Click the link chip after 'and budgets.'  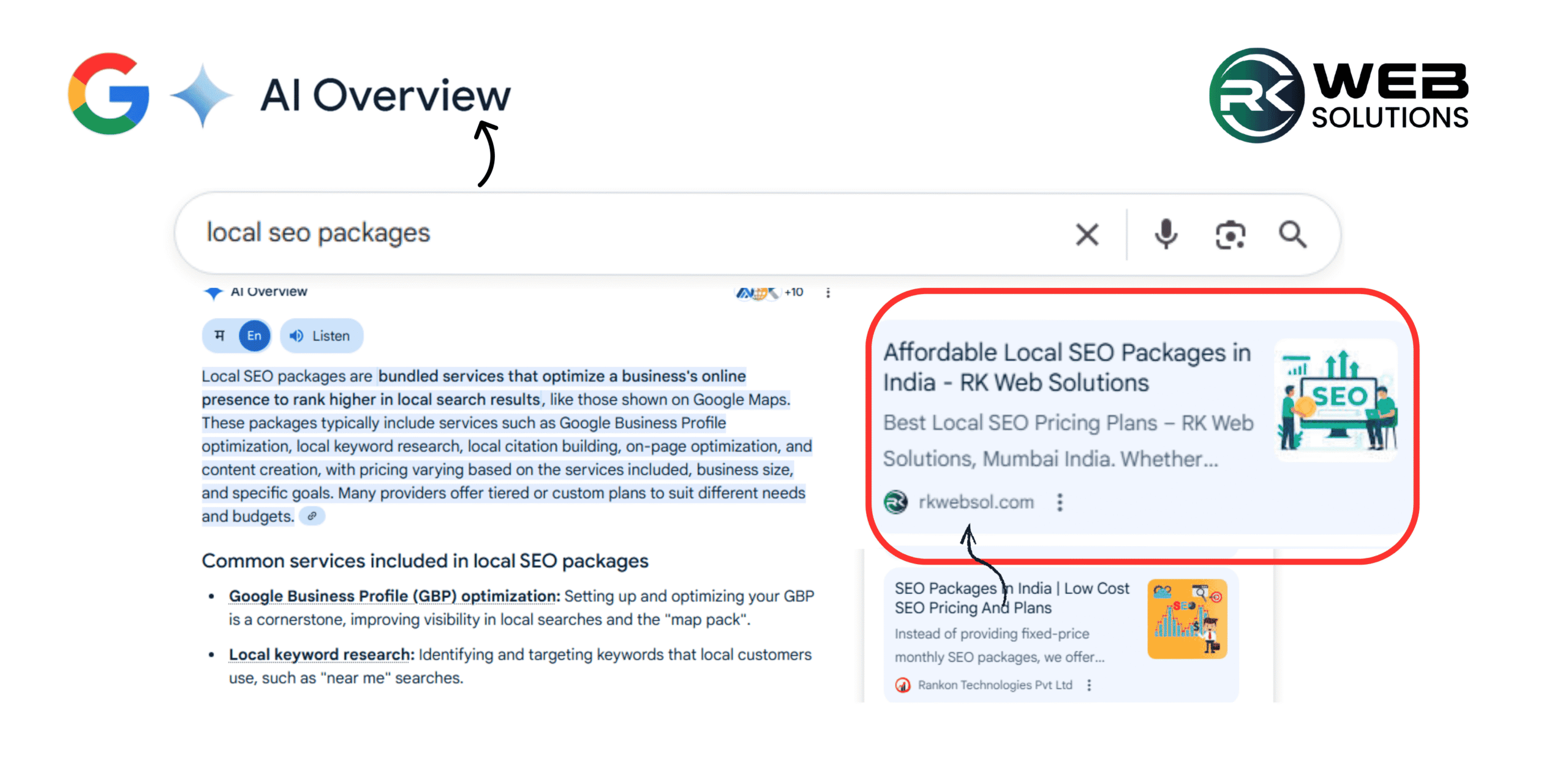(312, 516)
